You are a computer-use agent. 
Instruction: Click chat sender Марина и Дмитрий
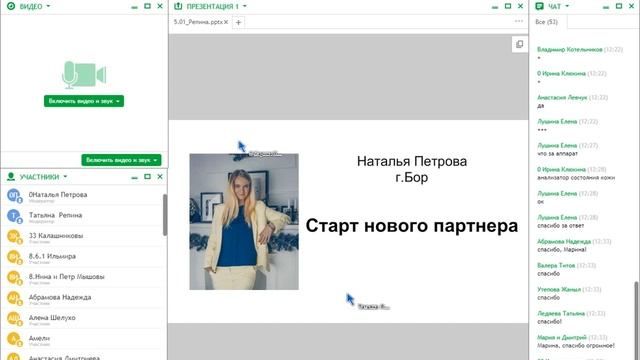point(562,338)
